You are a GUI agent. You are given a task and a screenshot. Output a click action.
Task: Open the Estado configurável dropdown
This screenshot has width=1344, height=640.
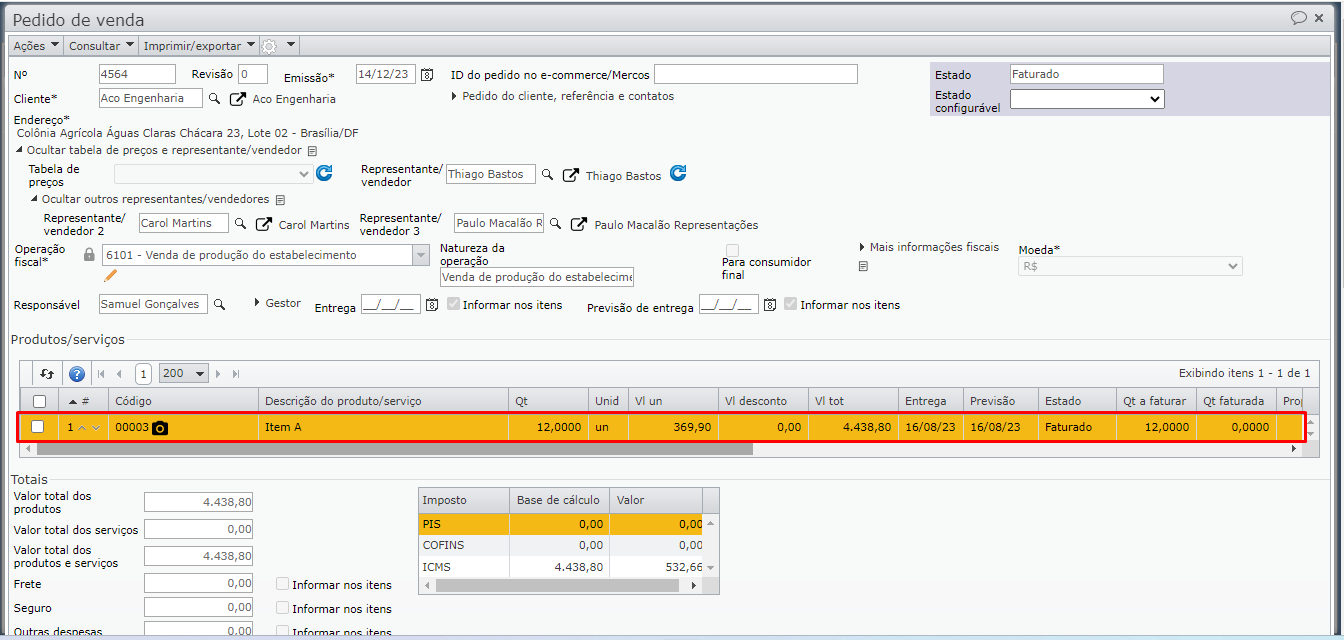pos(1086,99)
